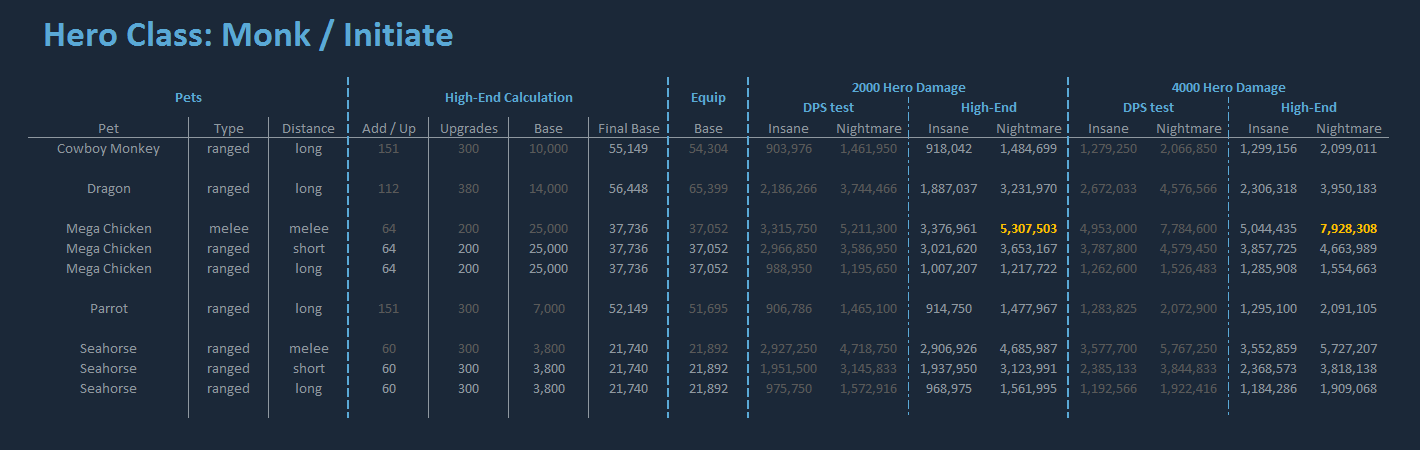This screenshot has width=1420, height=450.
Task: Select the Type column header
Action: 229,129
